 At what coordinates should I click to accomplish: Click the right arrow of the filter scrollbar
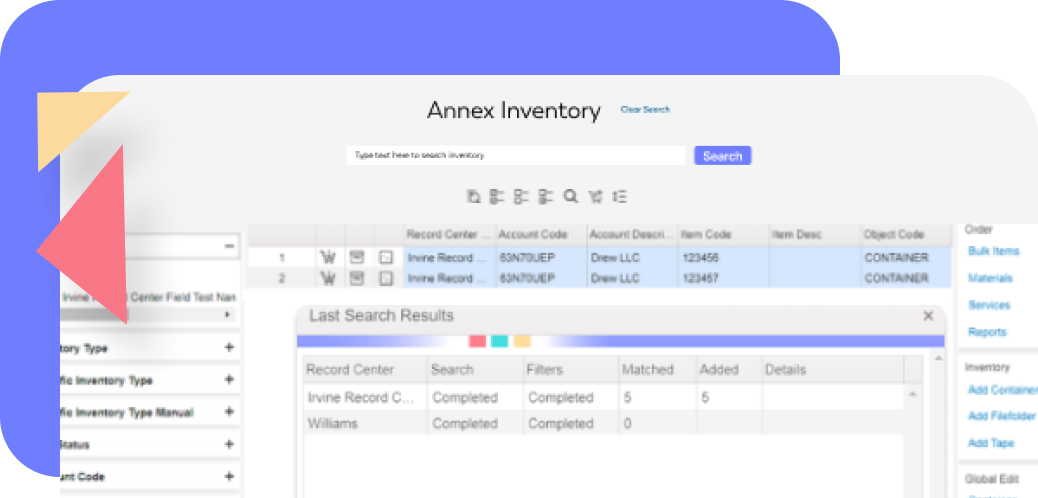coord(229,315)
